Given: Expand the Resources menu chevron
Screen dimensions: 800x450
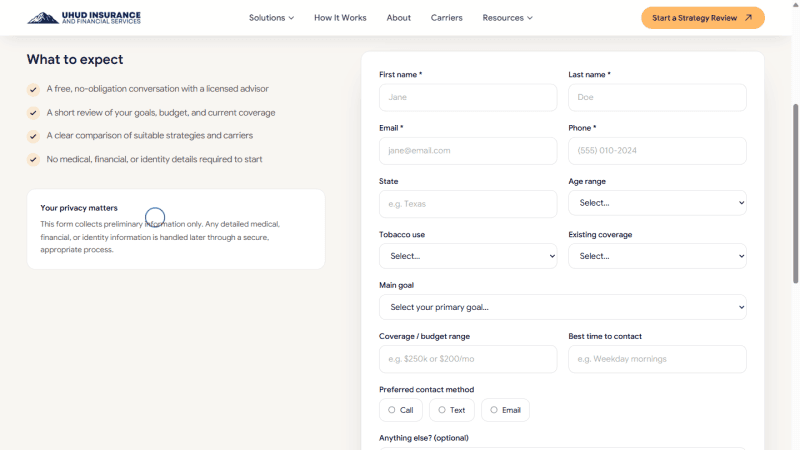Looking at the screenshot, I should pos(530,18).
